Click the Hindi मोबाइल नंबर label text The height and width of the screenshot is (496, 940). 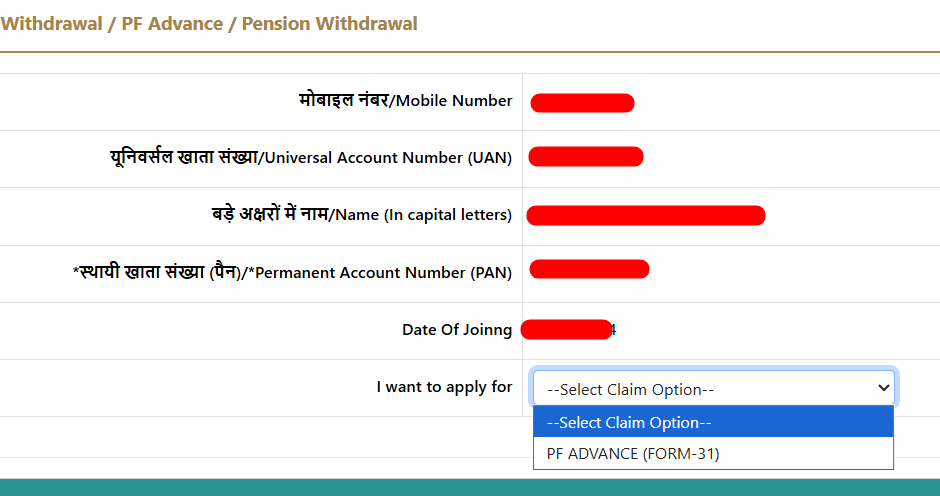343,100
